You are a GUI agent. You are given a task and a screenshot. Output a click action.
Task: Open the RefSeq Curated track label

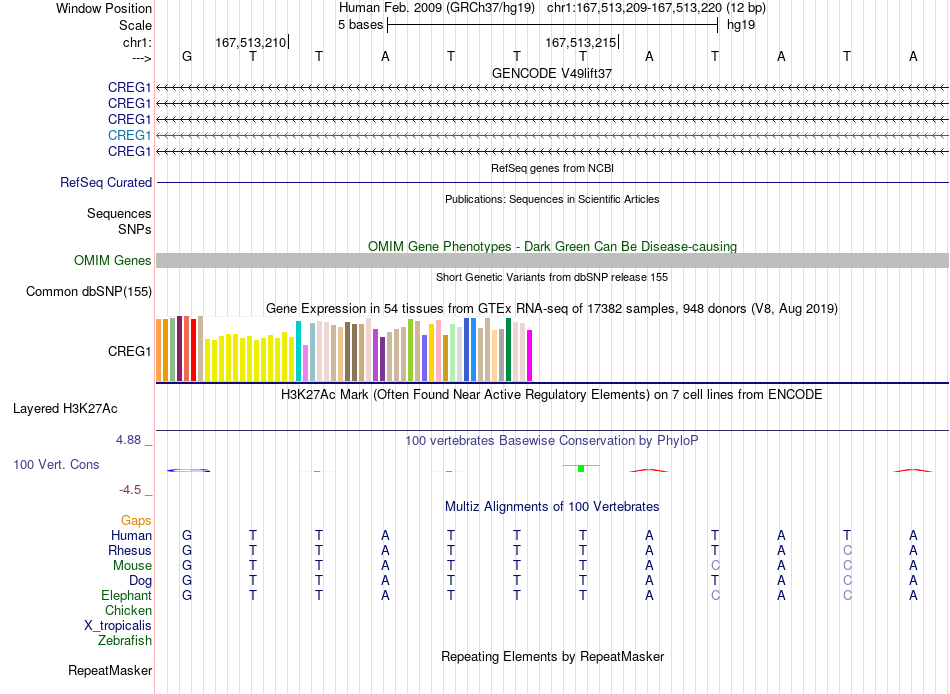tap(105, 182)
